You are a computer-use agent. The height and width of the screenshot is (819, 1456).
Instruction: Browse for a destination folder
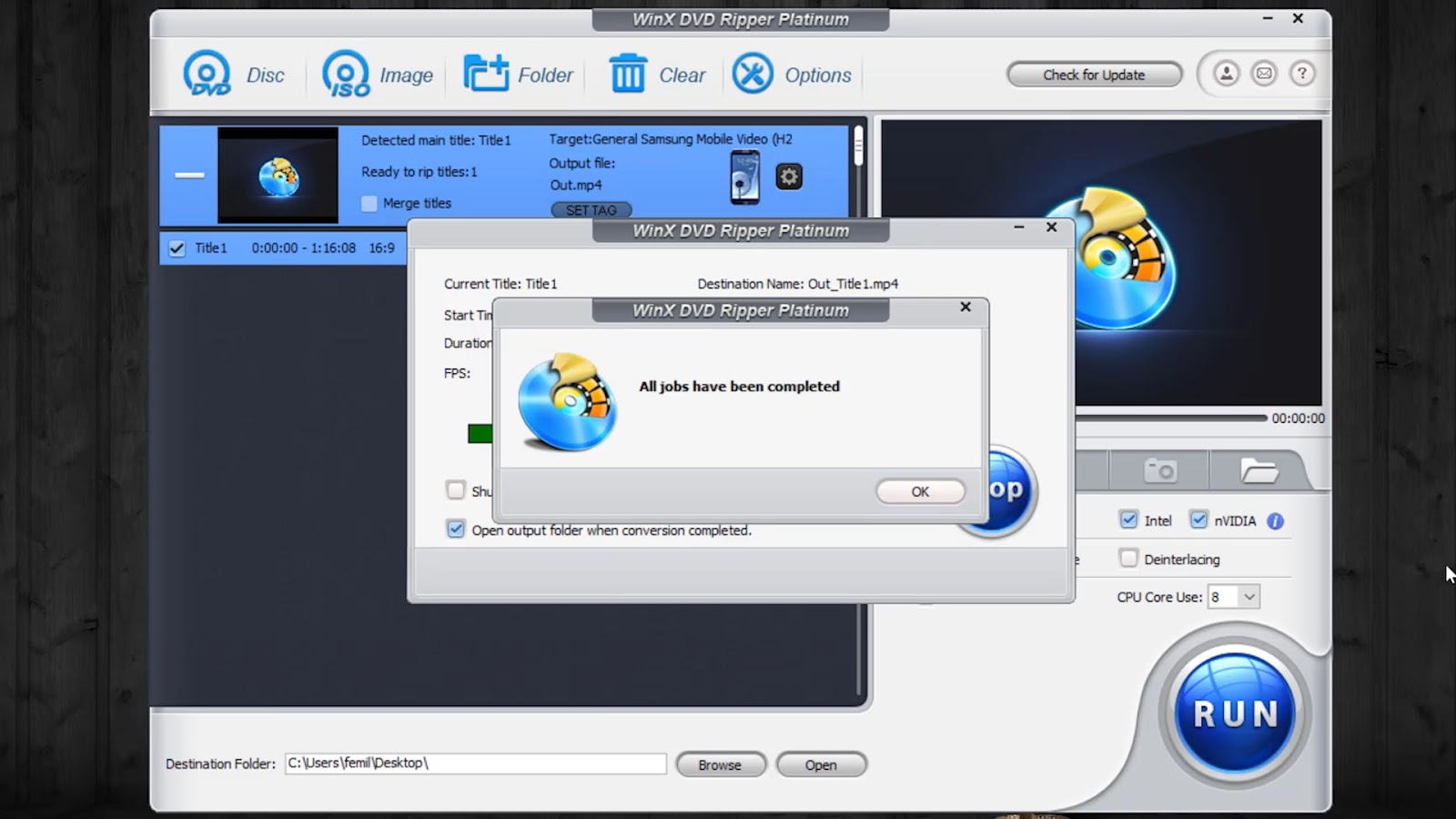click(x=720, y=764)
